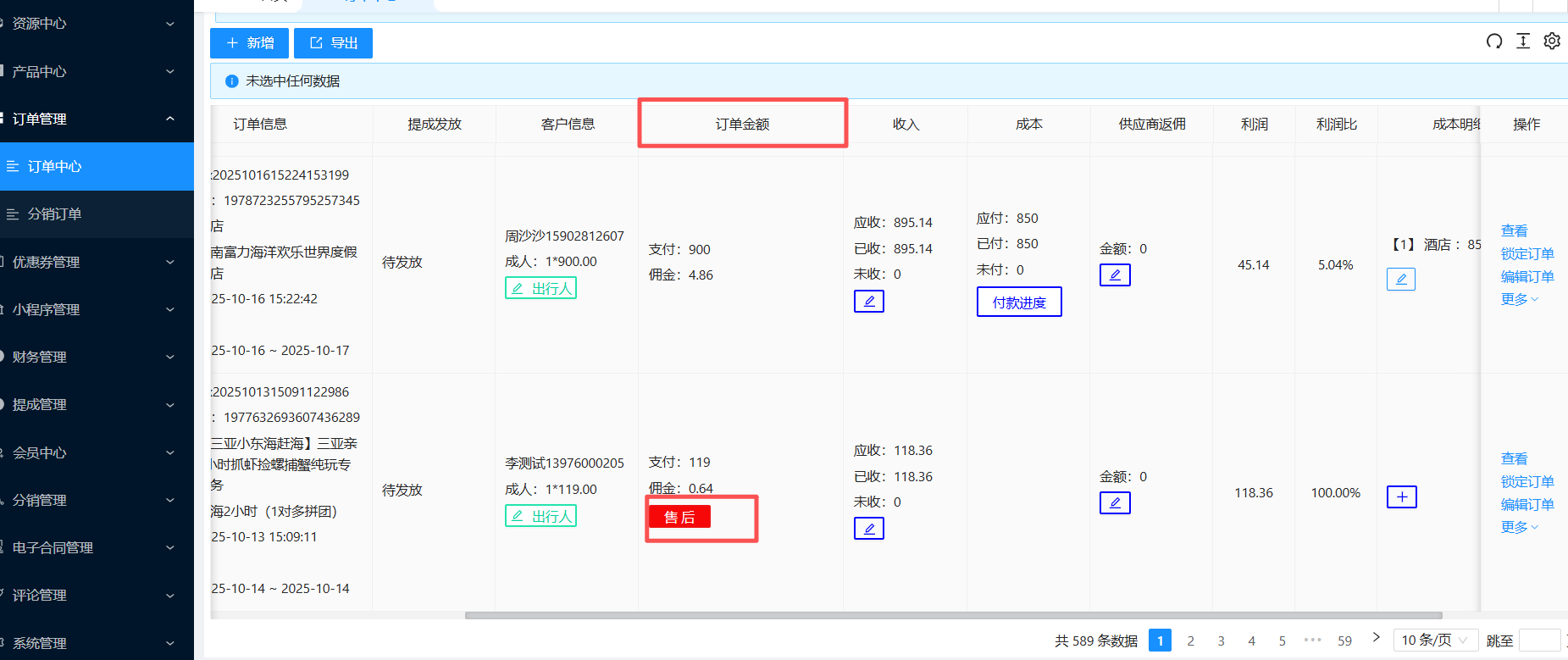This screenshot has height=660, width=1568.
Task: Expand 更多 options in first order row
Action: point(1519,299)
